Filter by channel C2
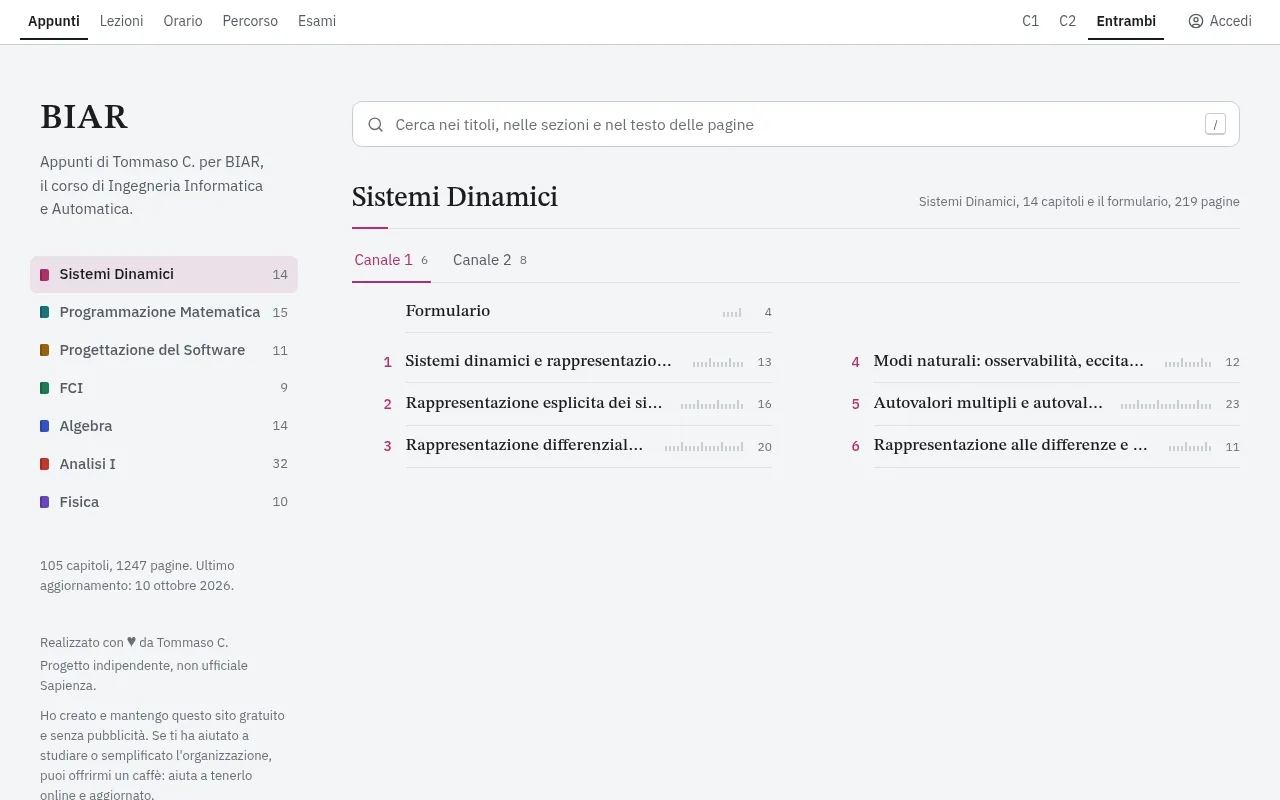The image size is (1280, 800). 1068,21
